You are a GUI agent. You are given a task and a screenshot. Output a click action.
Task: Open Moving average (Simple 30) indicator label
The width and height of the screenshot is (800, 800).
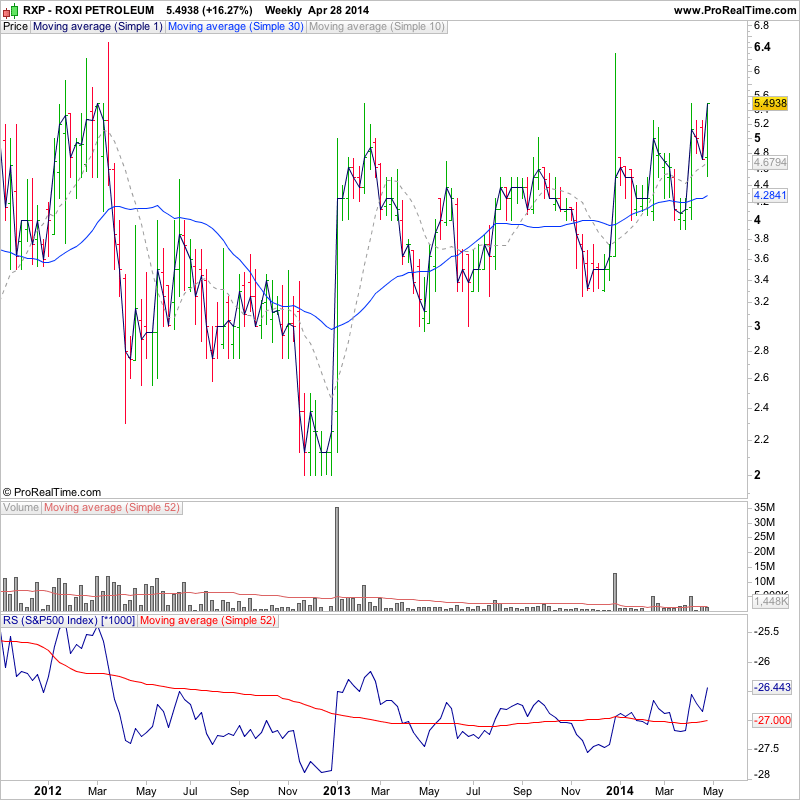tap(236, 27)
